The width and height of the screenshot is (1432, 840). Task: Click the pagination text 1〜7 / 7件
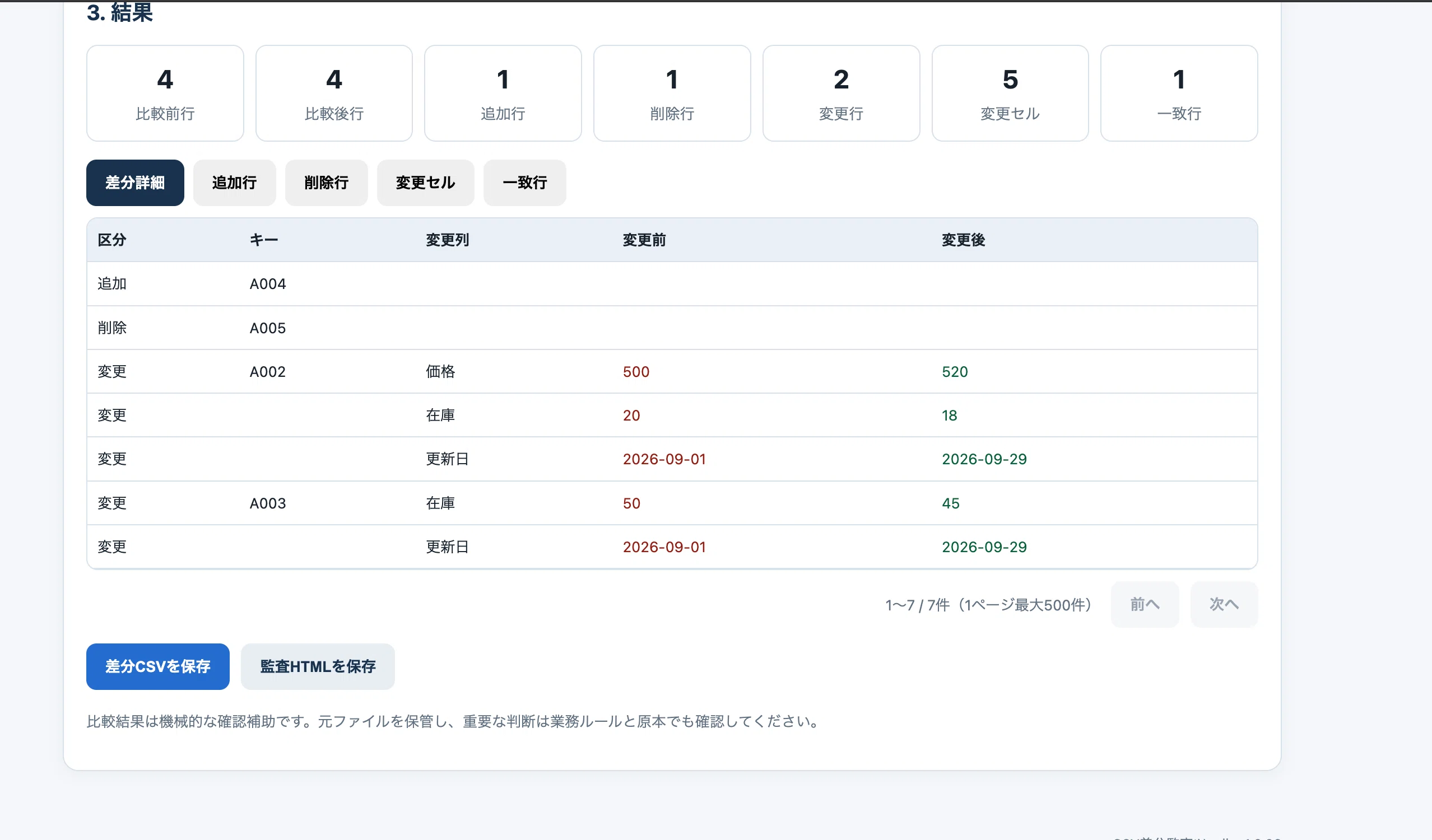point(917,605)
